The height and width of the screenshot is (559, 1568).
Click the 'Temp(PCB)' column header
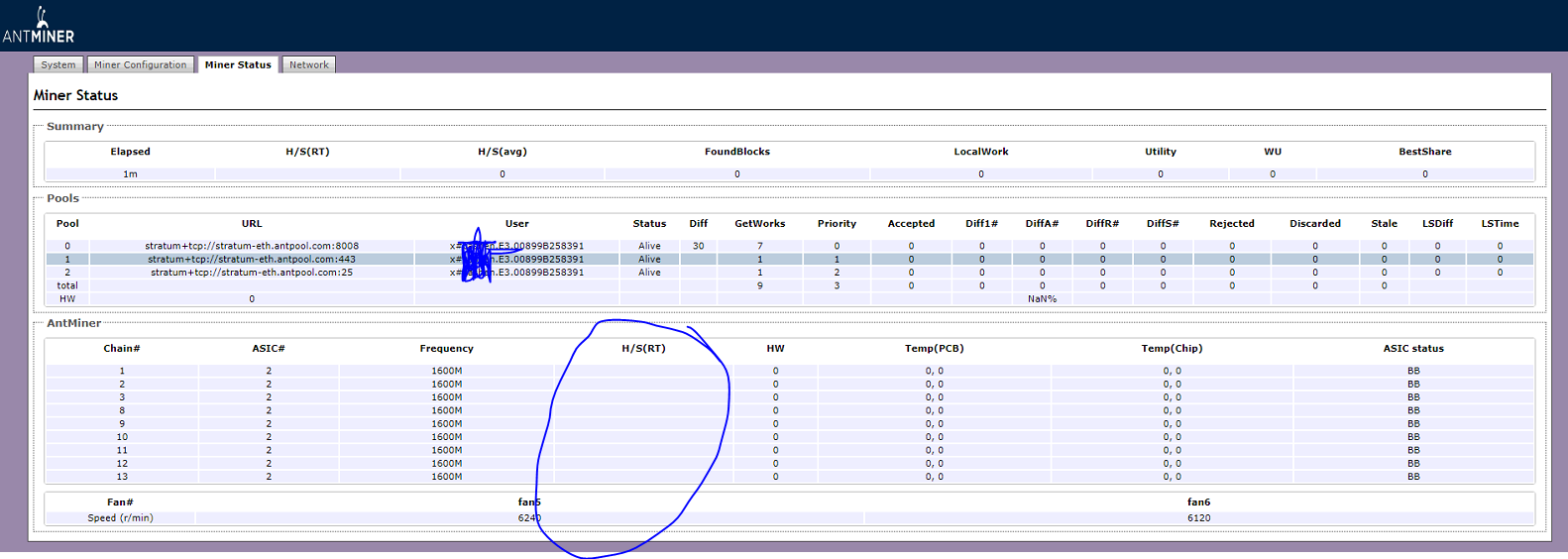pos(934,349)
